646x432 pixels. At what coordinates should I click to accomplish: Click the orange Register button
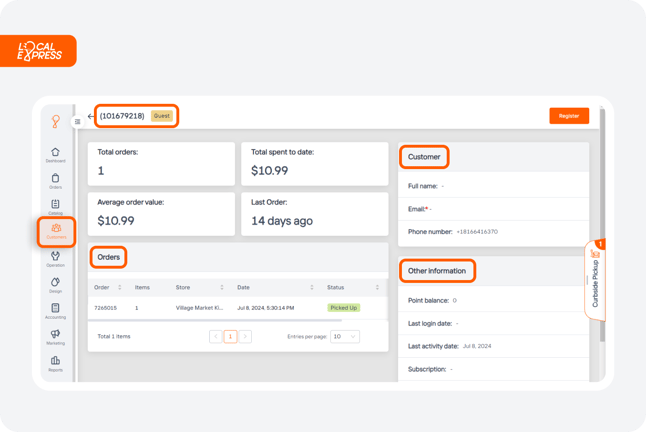coord(569,116)
